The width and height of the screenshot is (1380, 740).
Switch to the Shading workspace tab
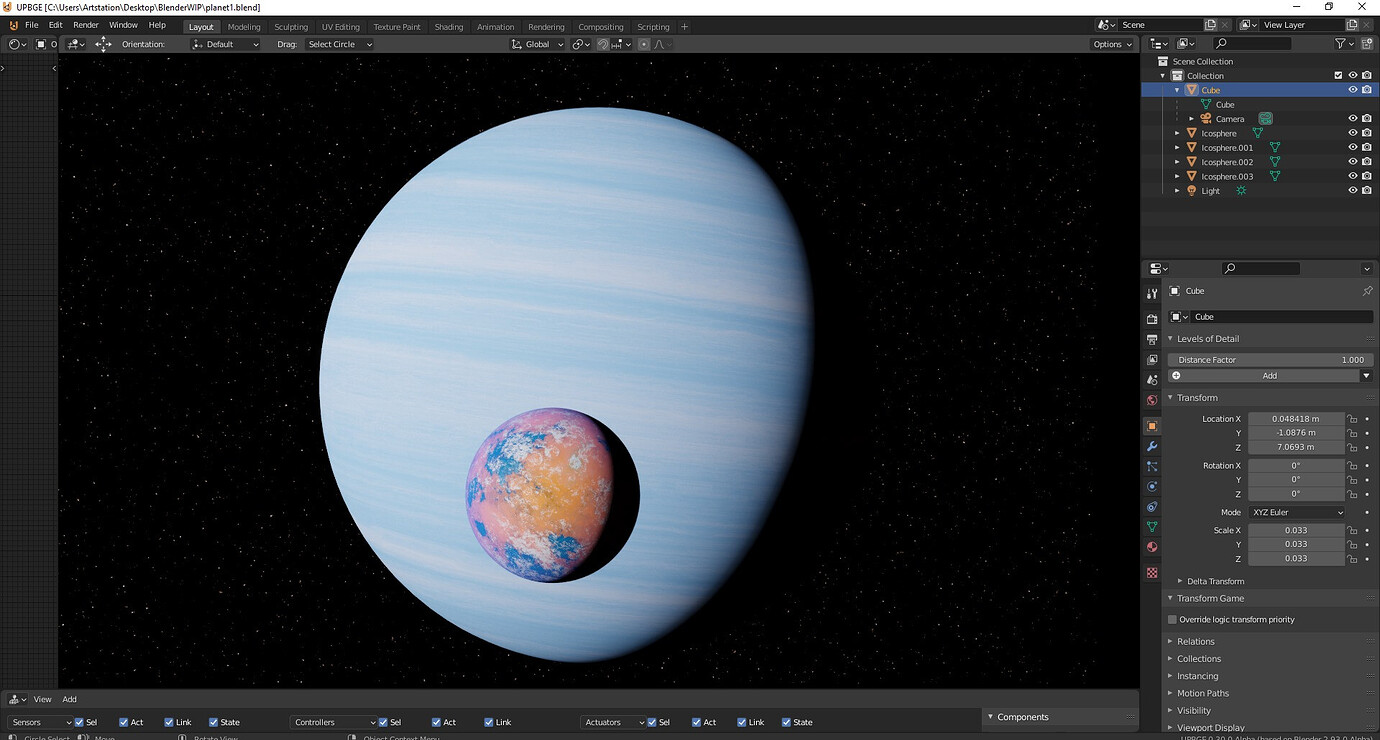(448, 27)
